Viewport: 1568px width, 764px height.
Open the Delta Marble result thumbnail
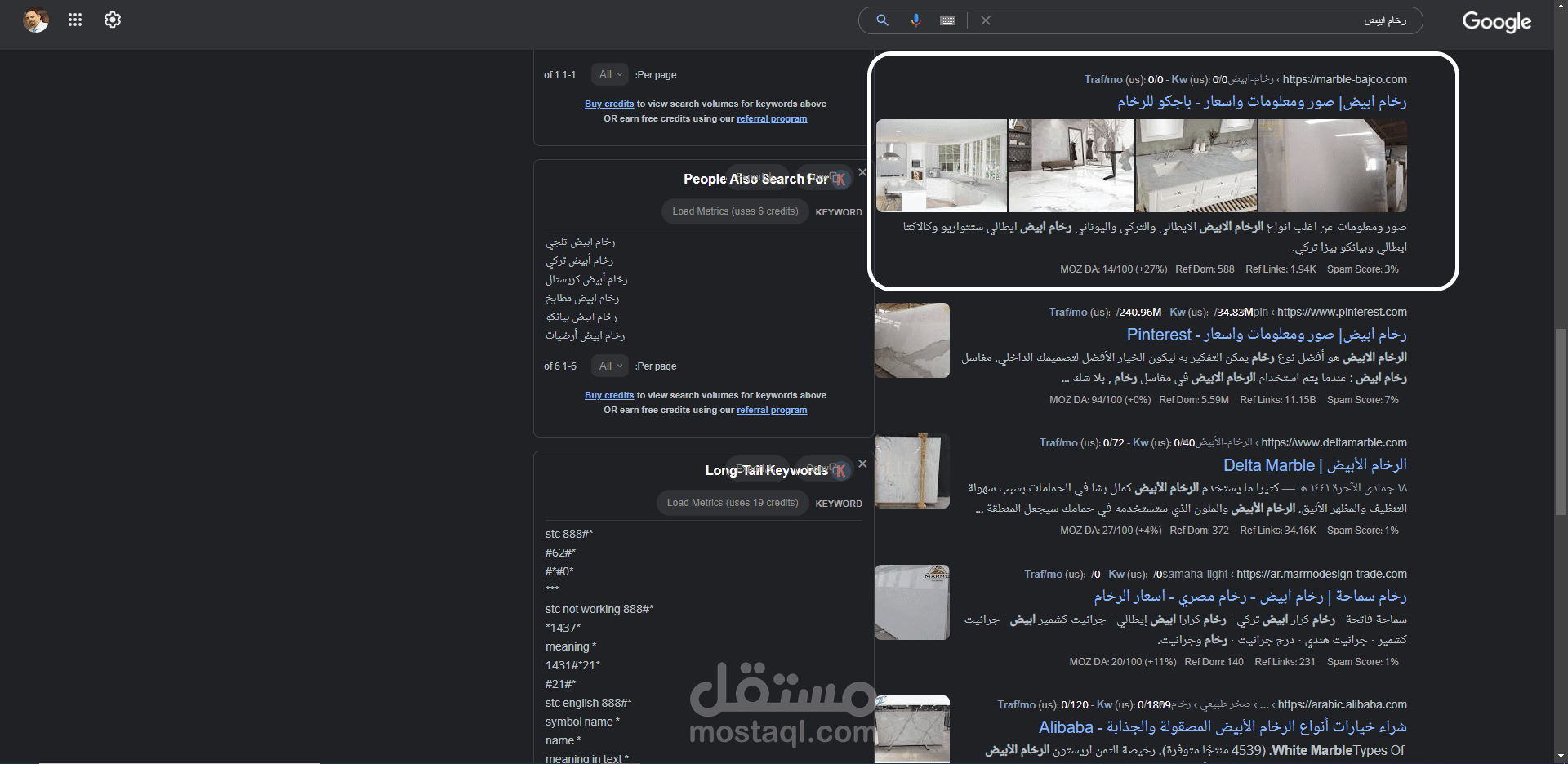[912, 471]
